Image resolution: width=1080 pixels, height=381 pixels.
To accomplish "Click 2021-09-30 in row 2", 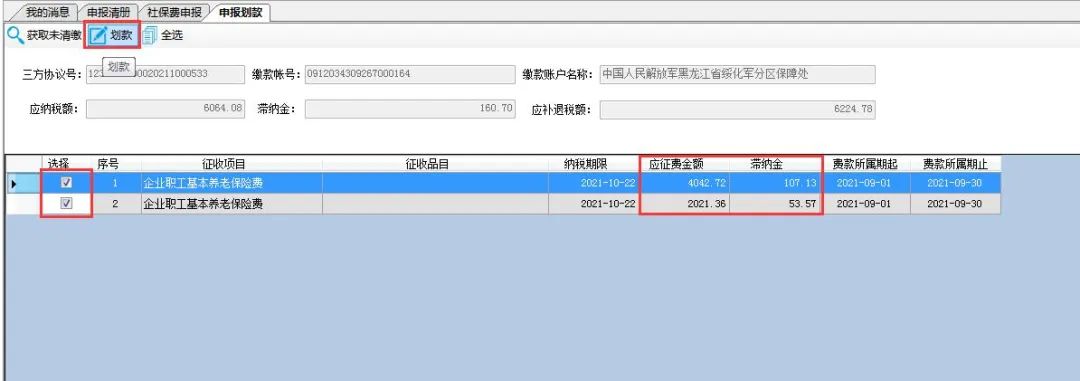I will coord(954,204).
